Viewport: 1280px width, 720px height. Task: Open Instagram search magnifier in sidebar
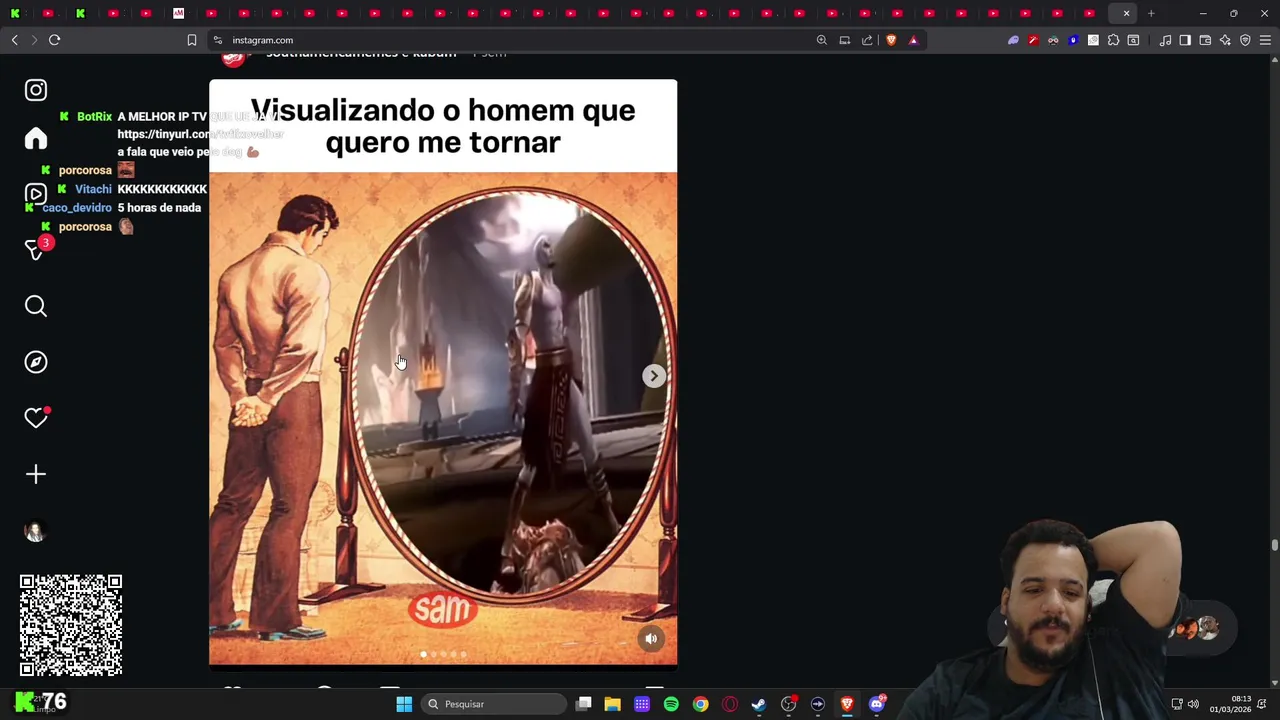coord(36,306)
